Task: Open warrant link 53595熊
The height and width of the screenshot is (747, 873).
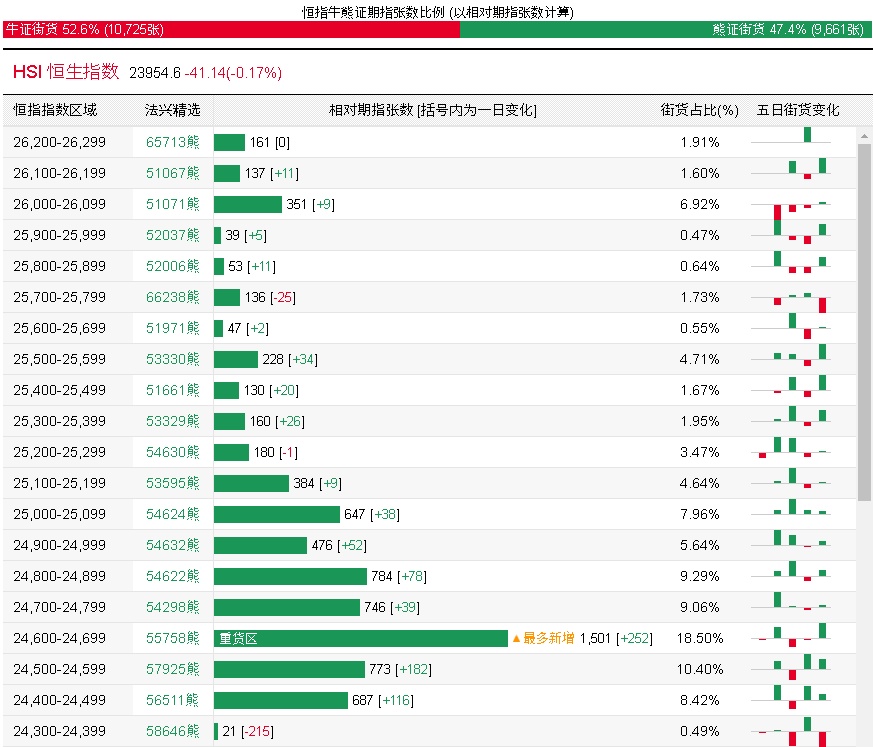Action: pos(173,483)
